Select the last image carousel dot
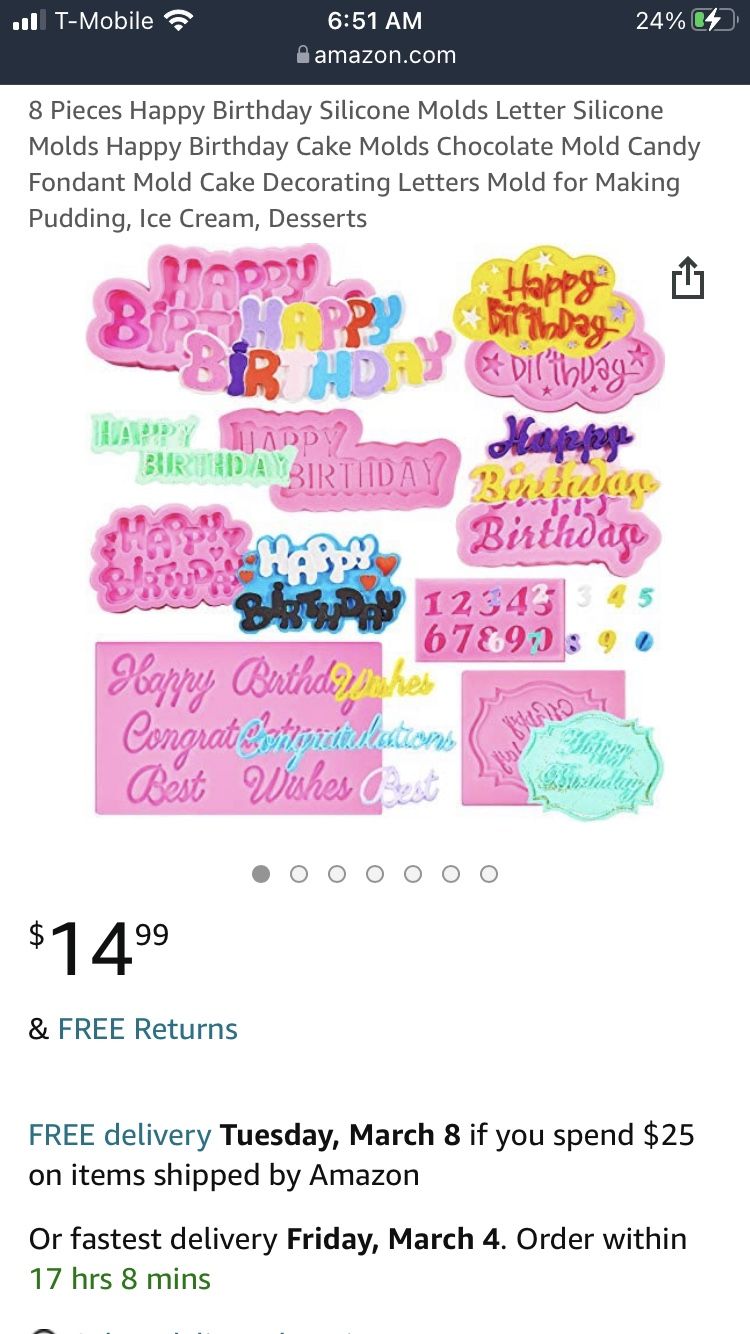Screen dimensions: 750x1334 pyautogui.click(x=489, y=874)
